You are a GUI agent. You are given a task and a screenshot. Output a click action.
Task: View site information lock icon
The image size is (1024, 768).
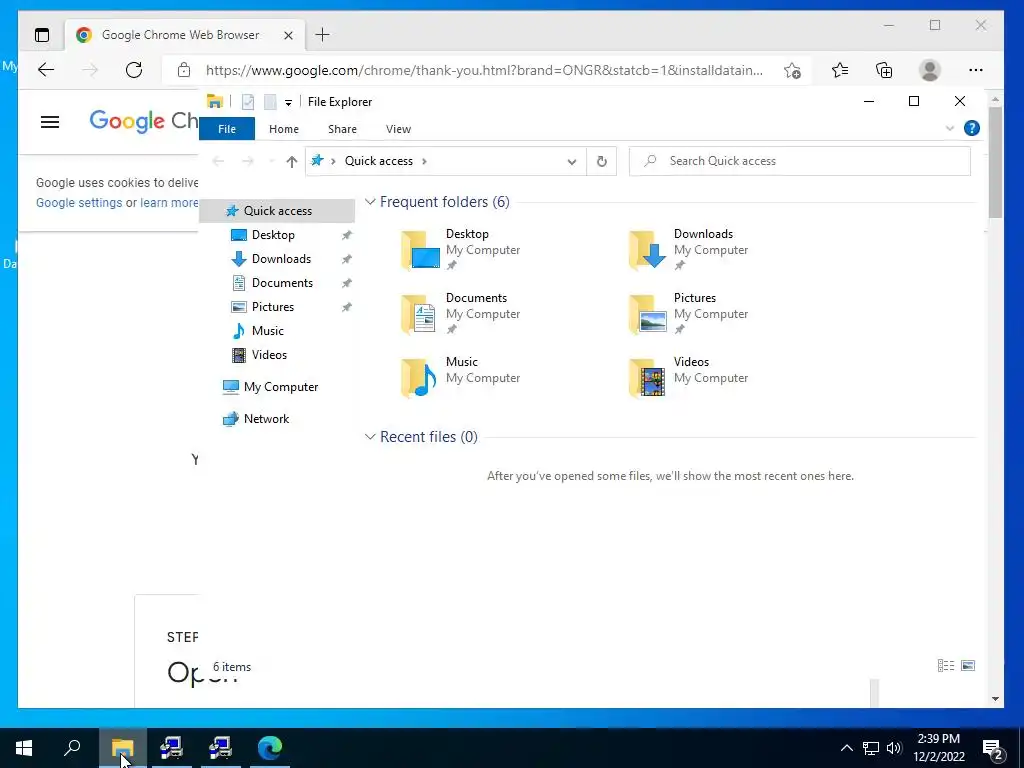coord(184,70)
